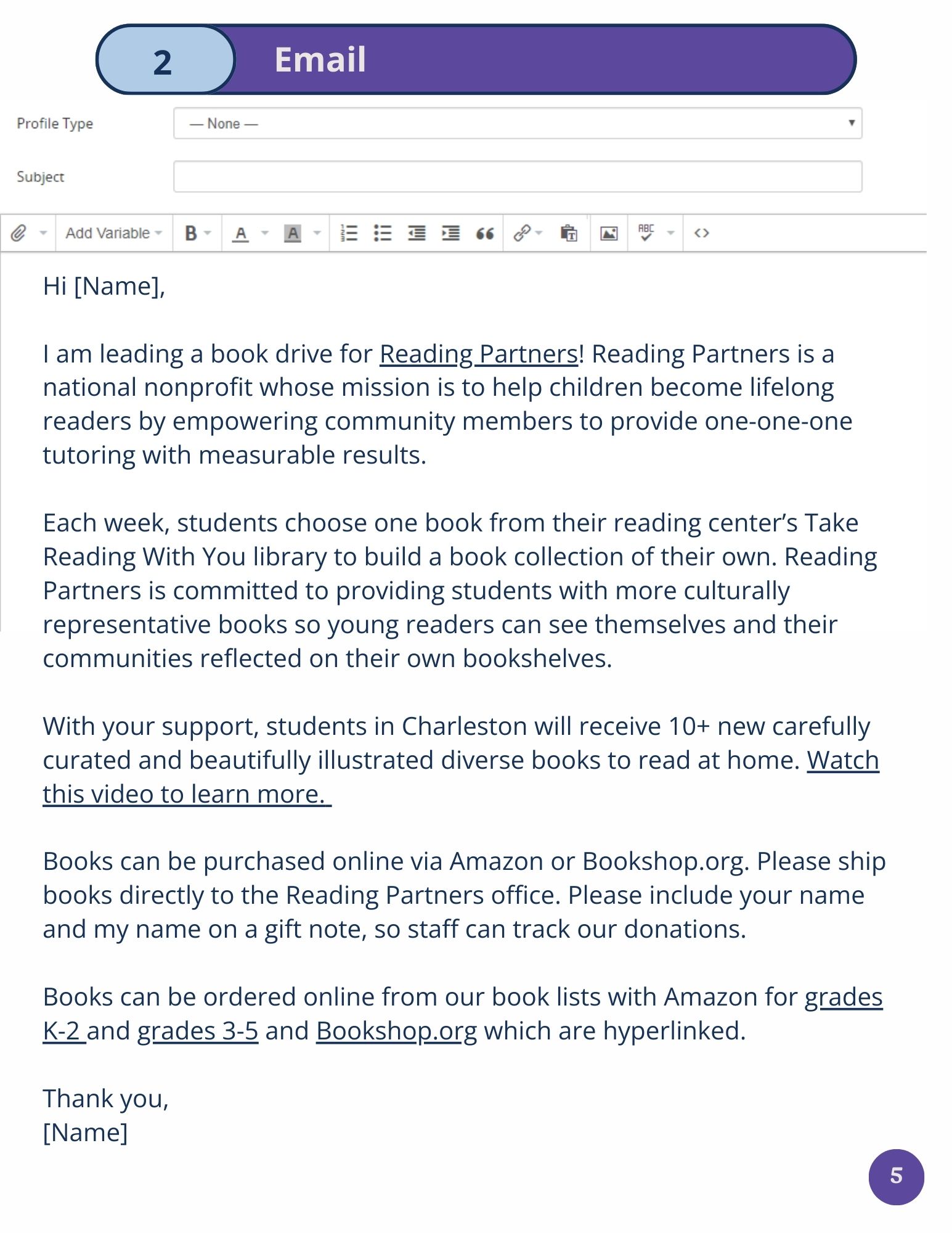This screenshot has height=1233, width=952.
Task: Click the spell check ABC icon
Action: [646, 232]
